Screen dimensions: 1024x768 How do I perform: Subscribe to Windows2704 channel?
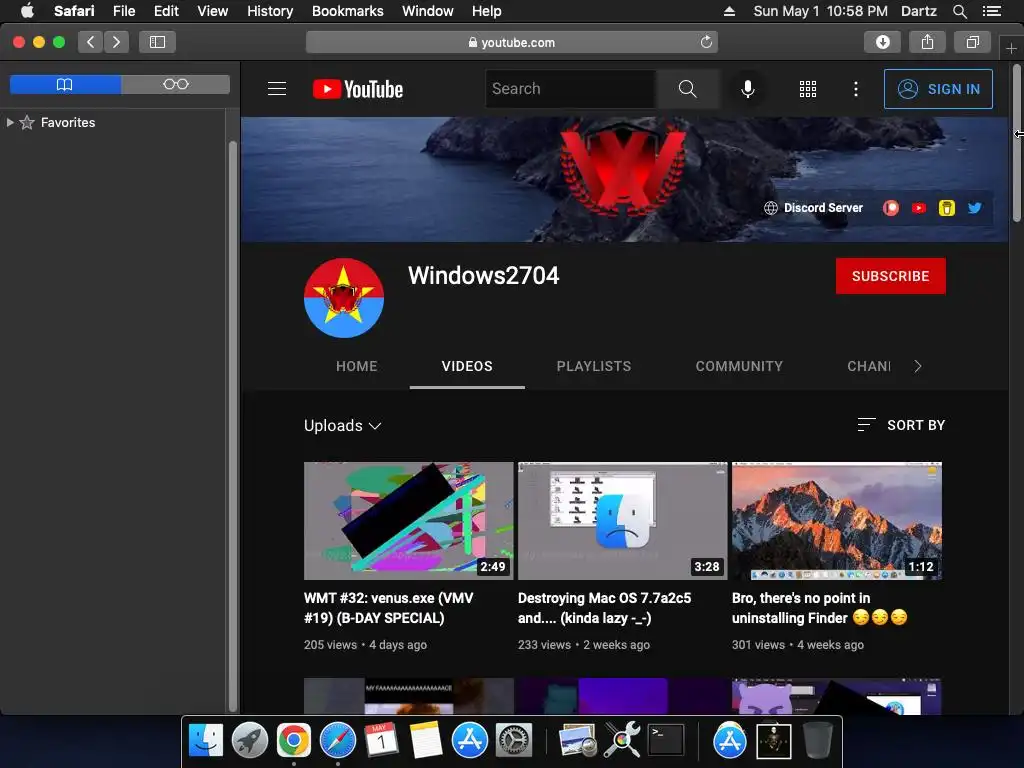[890, 276]
